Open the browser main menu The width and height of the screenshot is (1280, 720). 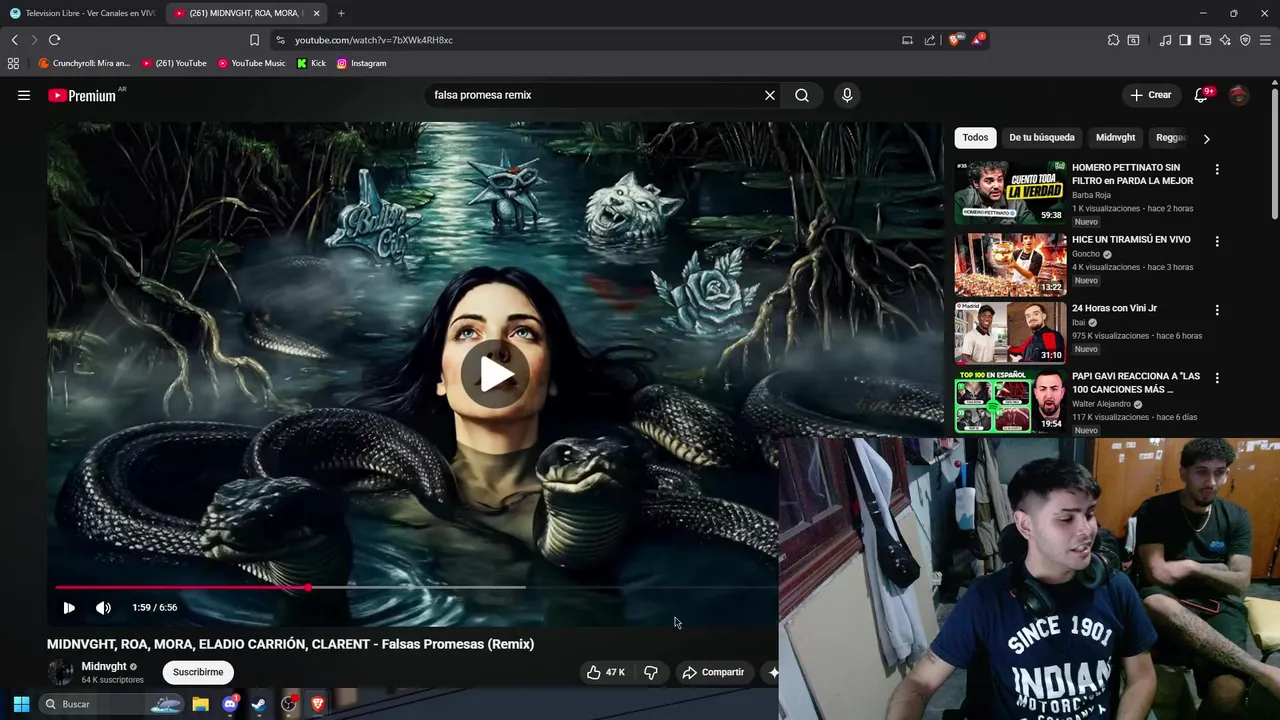pos(1265,40)
